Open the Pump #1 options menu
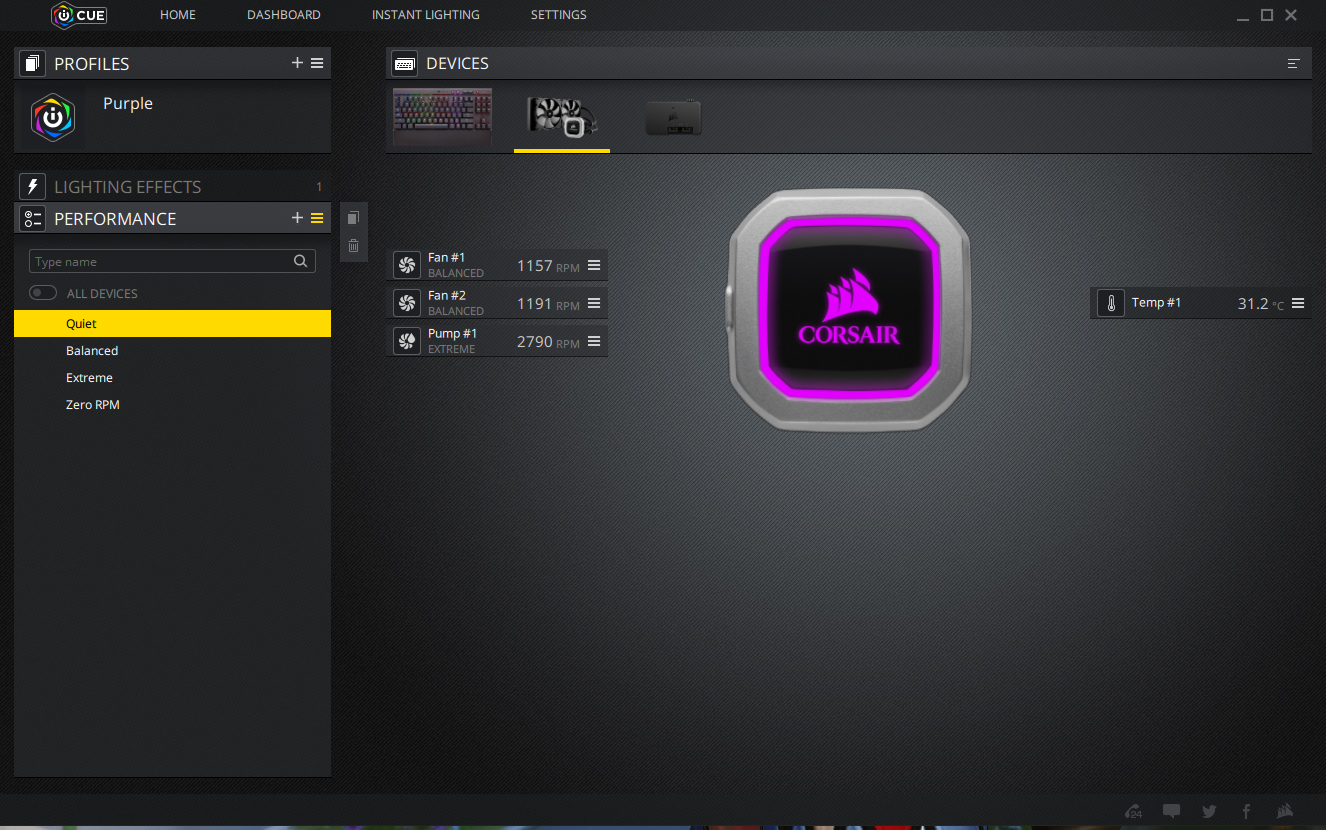Image resolution: width=1326 pixels, height=830 pixels. (x=594, y=341)
